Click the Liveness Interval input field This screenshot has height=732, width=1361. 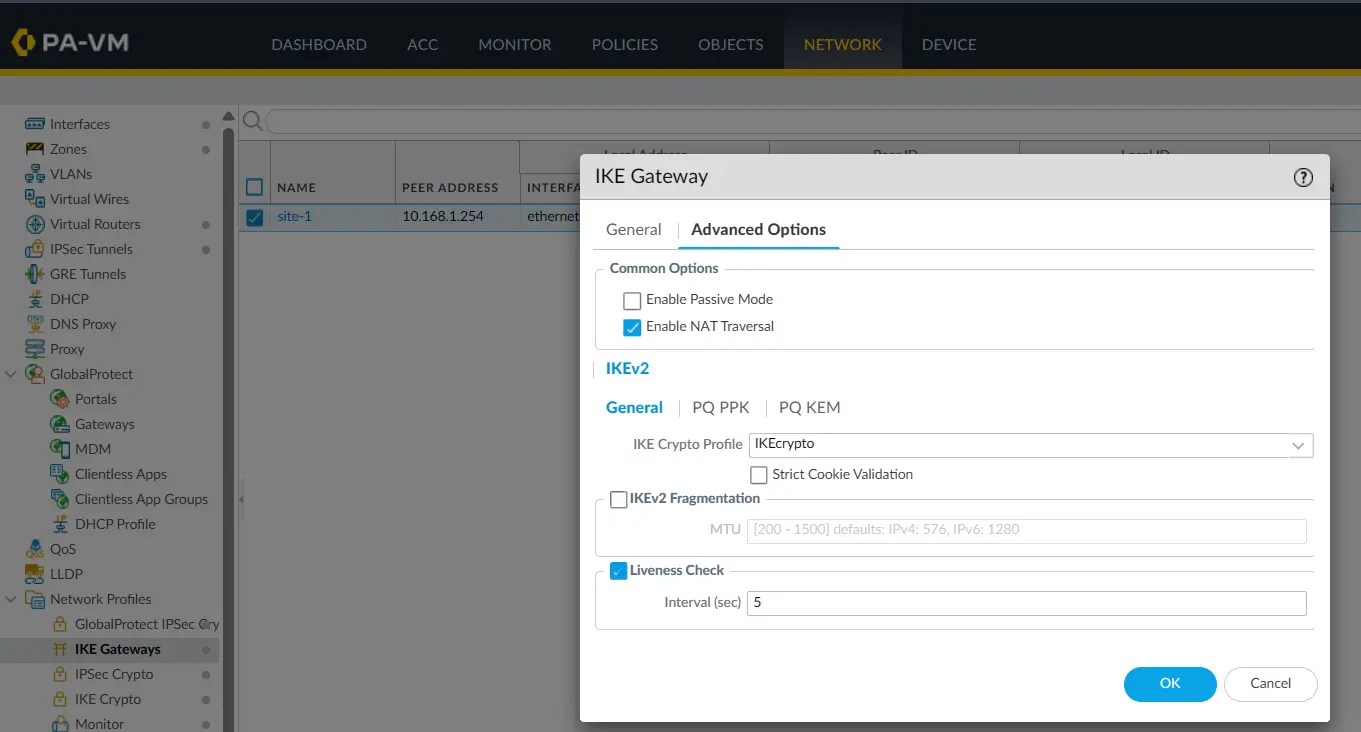coord(1026,603)
